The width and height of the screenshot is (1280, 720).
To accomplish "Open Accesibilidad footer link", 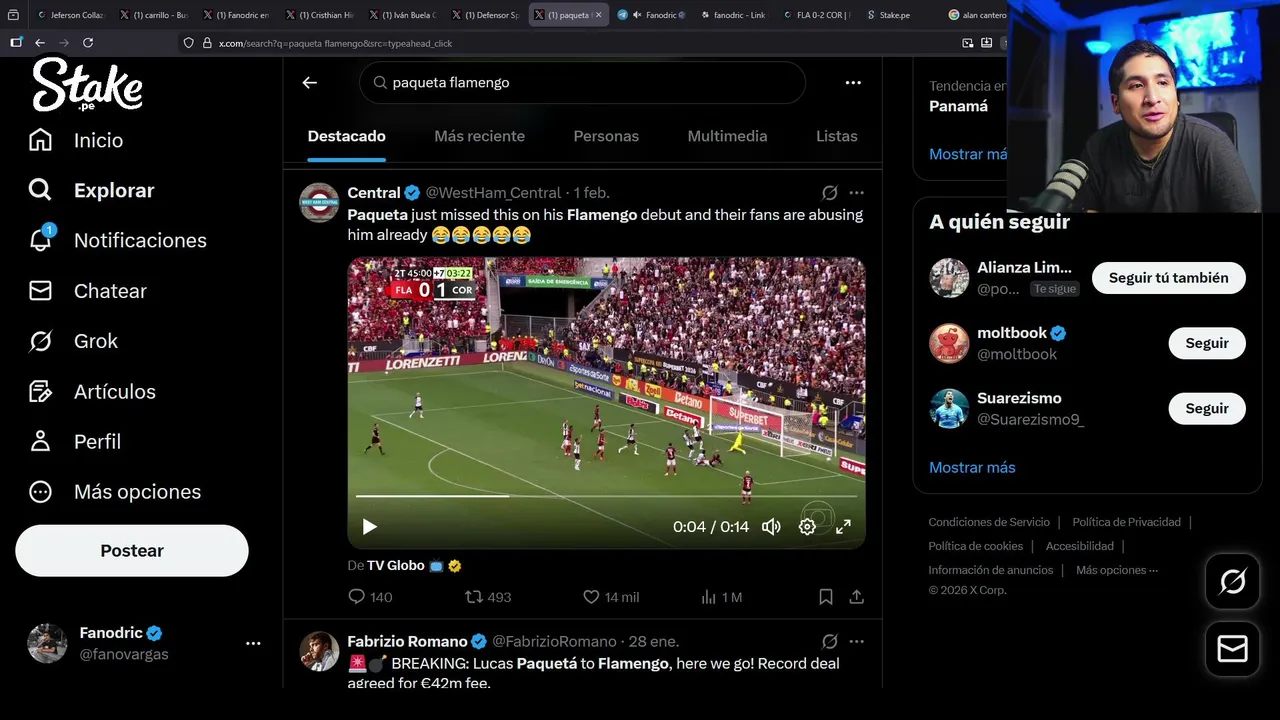I will point(1079,546).
